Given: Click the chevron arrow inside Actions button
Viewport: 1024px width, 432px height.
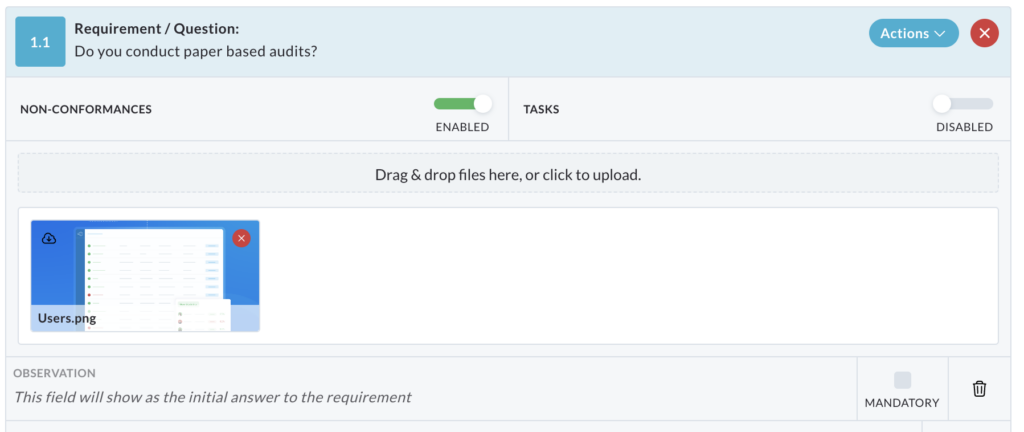Looking at the screenshot, I should tap(940, 34).
